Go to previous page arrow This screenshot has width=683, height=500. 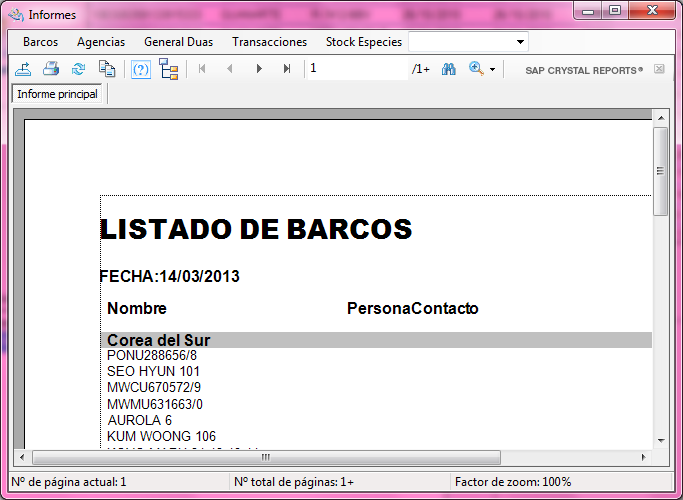(x=230, y=69)
